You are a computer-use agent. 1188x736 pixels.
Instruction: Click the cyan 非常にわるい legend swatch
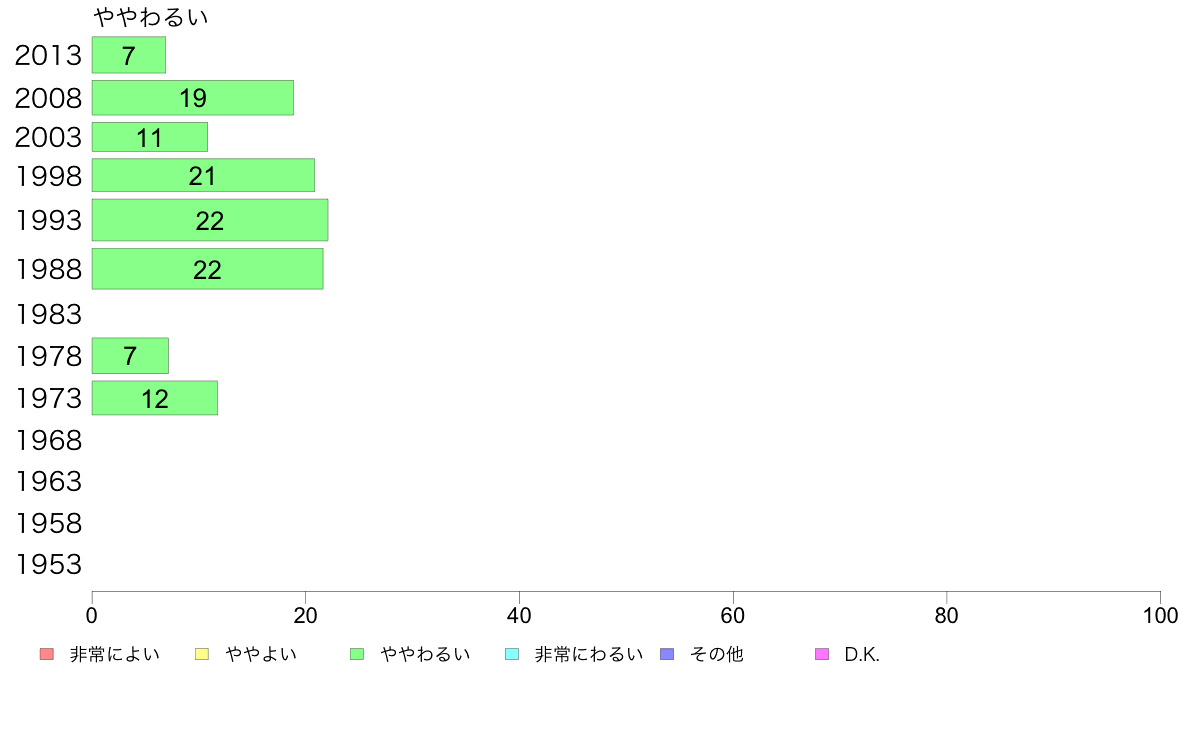click(x=512, y=654)
